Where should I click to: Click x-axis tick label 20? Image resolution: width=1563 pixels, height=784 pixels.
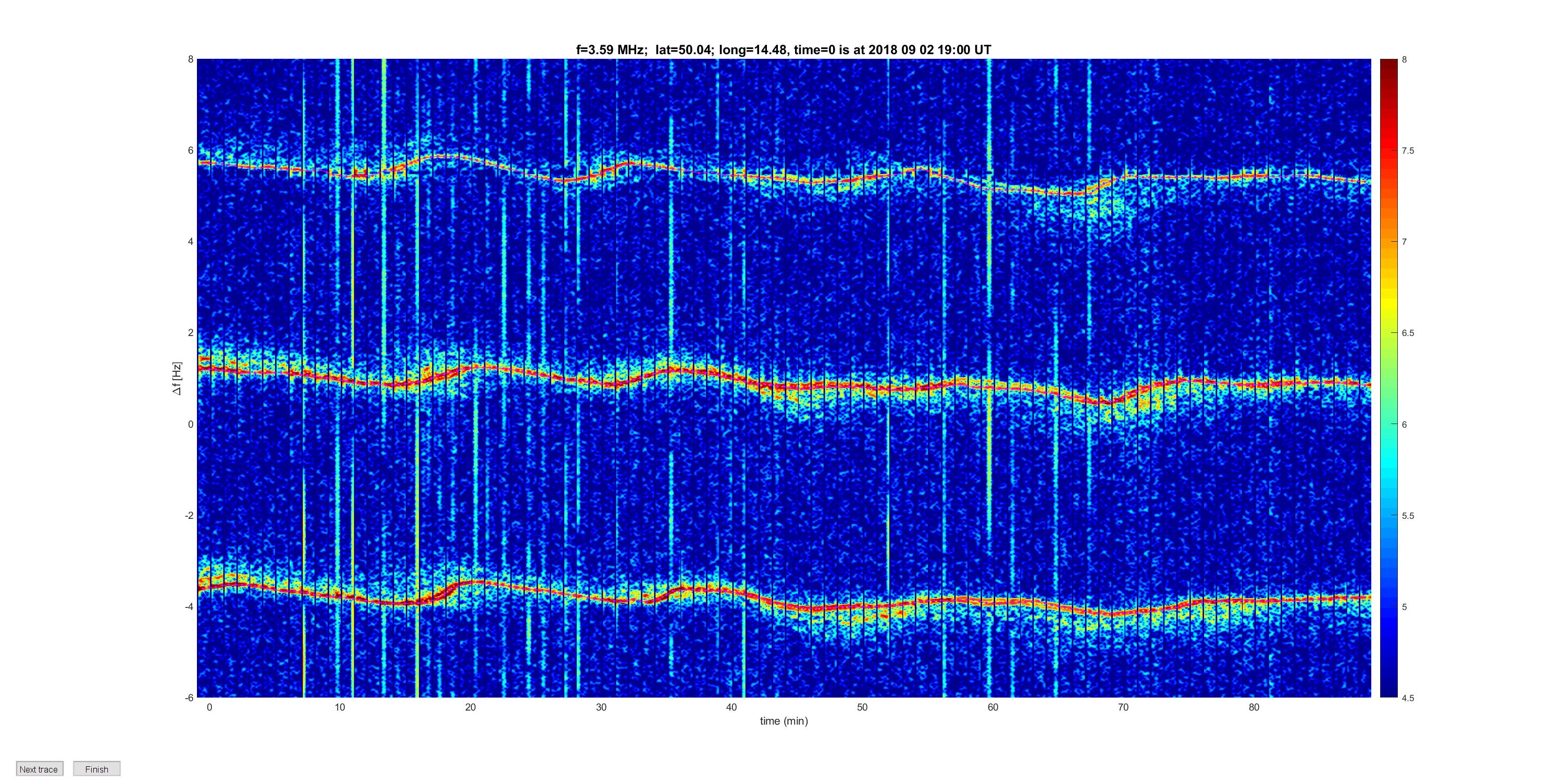pyautogui.click(x=470, y=707)
